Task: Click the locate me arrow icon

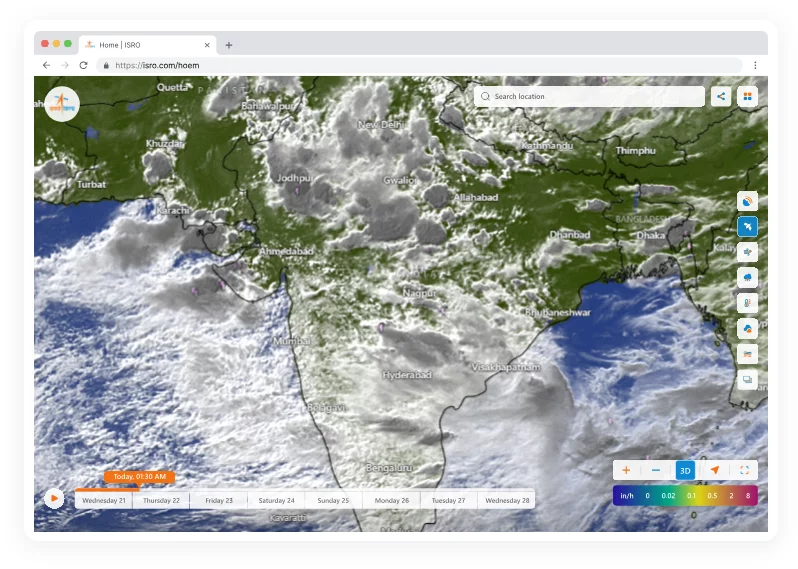Action: tap(715, 470)
